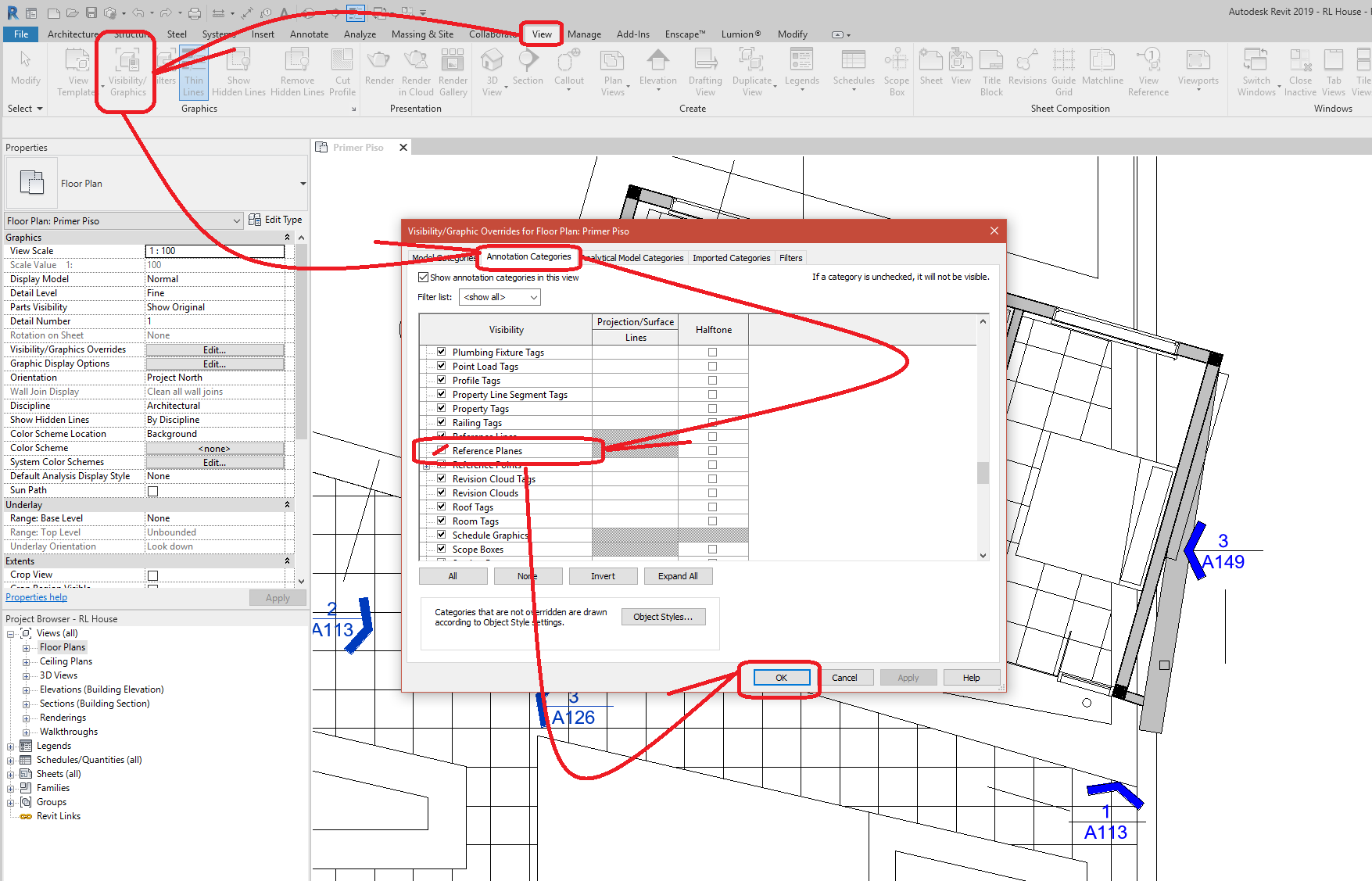Open Object Styles settings

663,617
